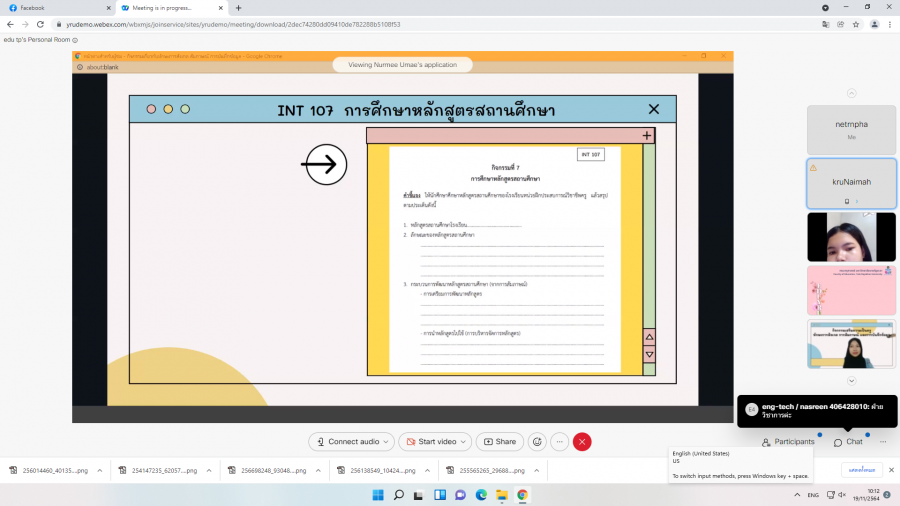Expand options for the first downloaded PNG file
This screenshot has height=506, width=900.
click(x=99, y=469)
